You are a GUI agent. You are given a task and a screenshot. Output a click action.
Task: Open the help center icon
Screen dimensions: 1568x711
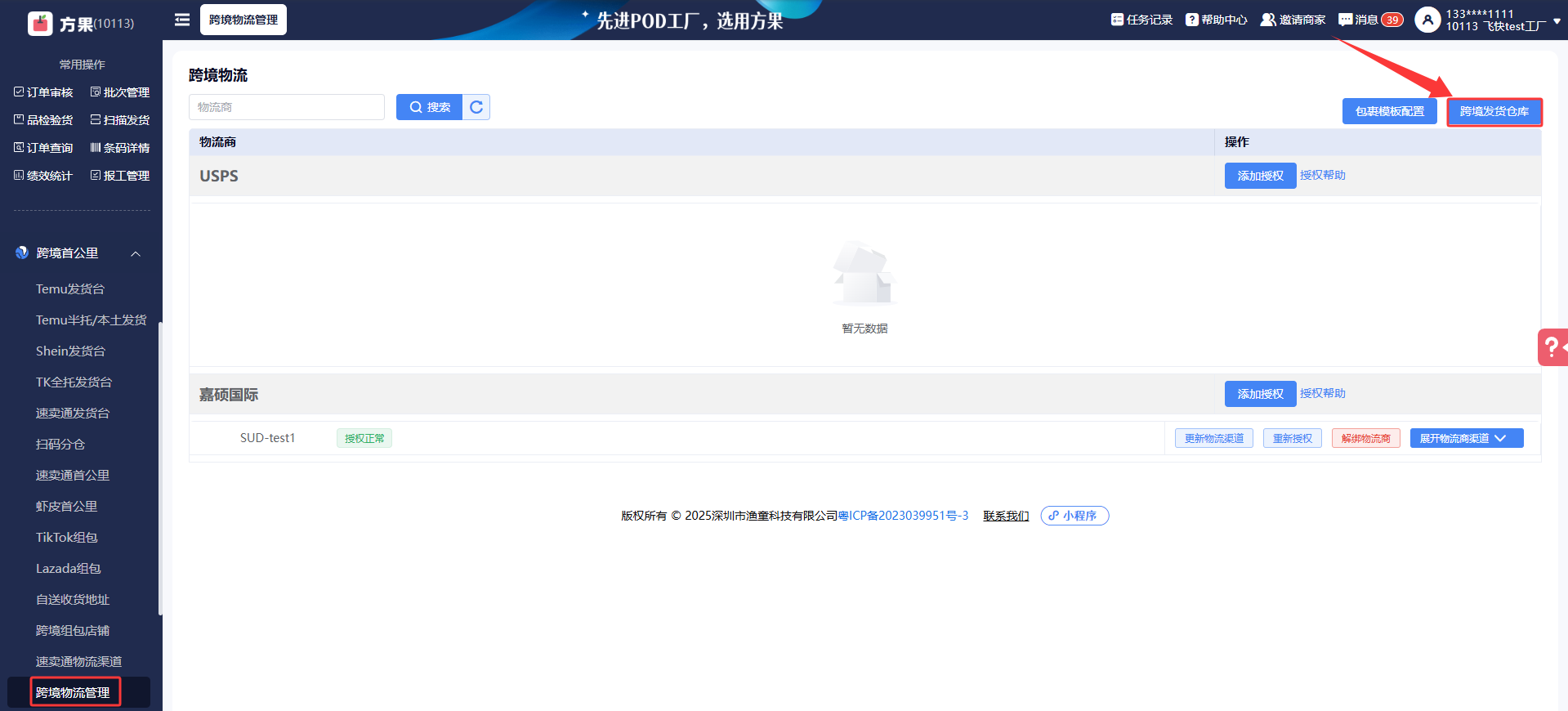pyautogui.click(x=1192, y=20)
